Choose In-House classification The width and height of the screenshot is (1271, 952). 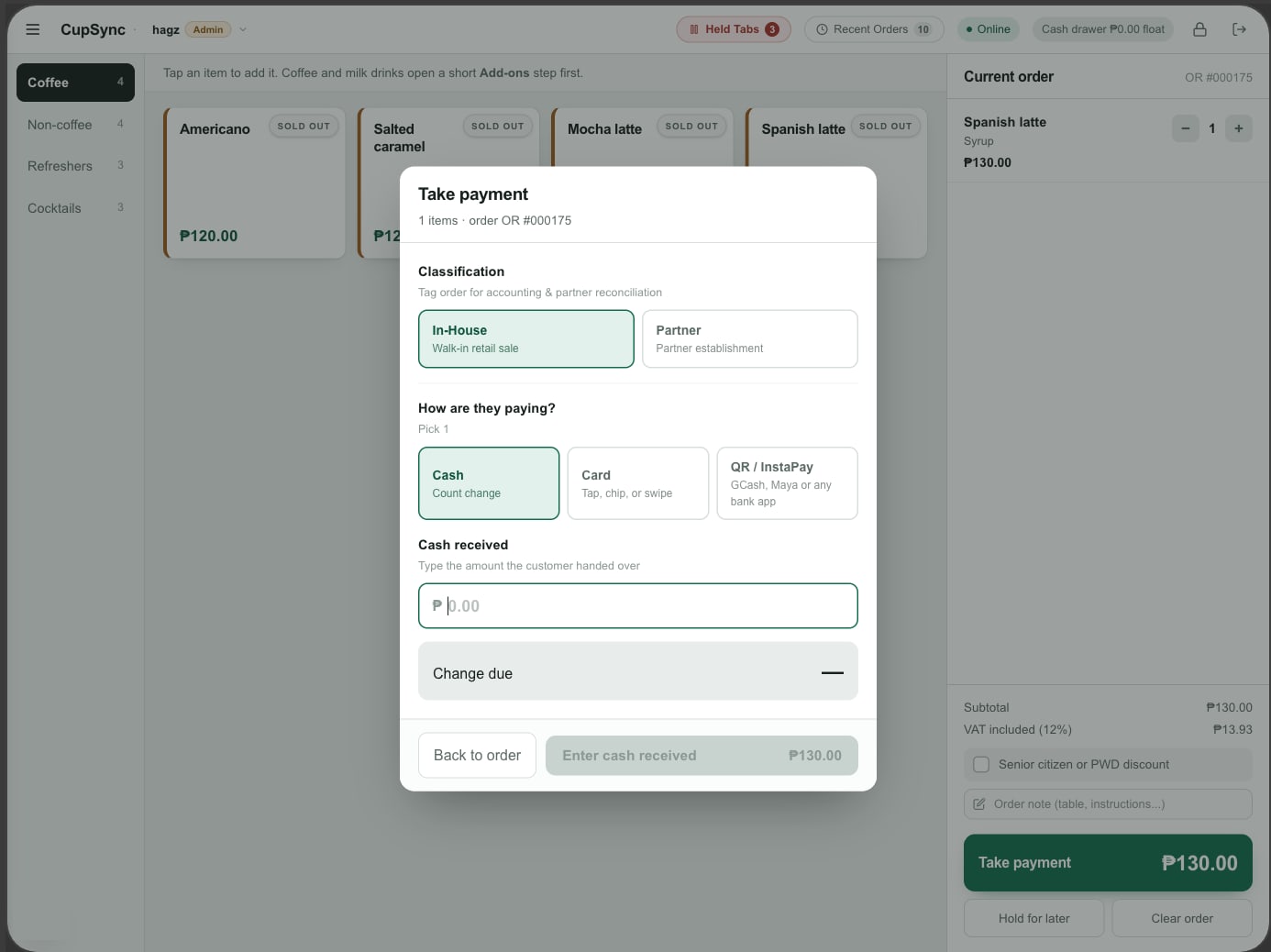tap(526, 338)
